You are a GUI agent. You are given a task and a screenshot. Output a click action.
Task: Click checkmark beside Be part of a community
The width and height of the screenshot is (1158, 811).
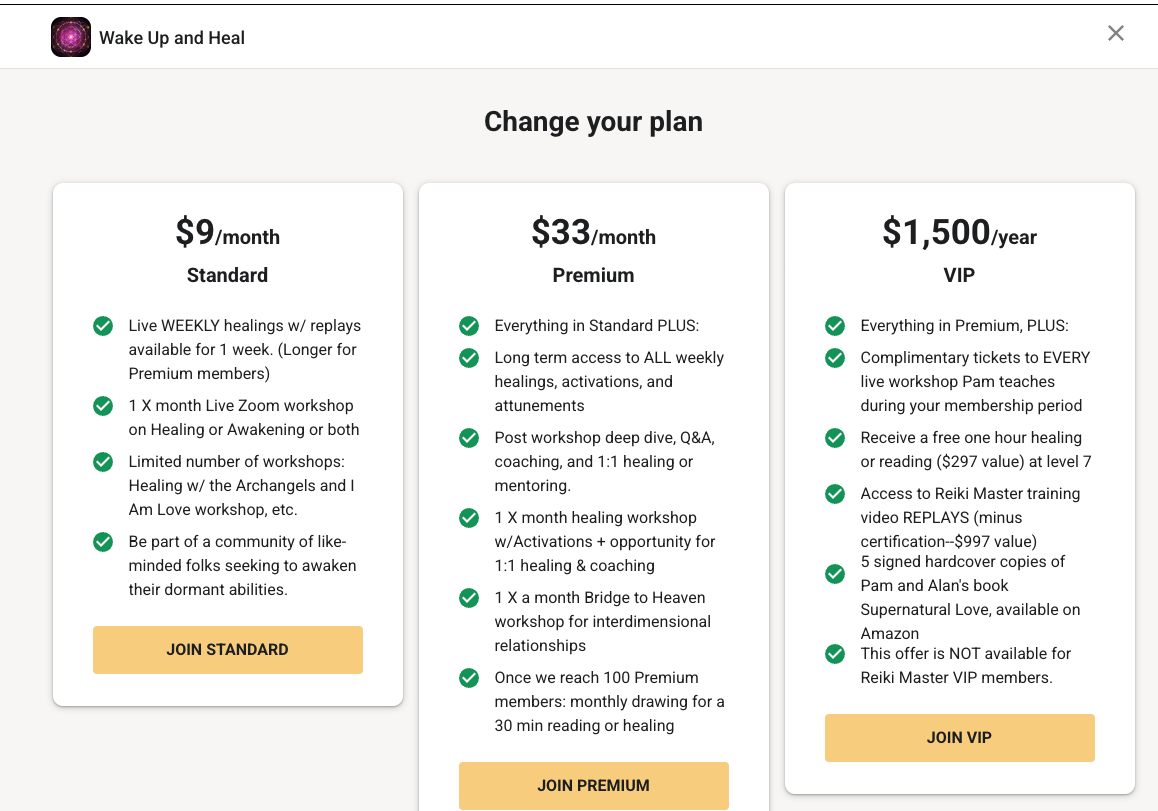[103, 541]
